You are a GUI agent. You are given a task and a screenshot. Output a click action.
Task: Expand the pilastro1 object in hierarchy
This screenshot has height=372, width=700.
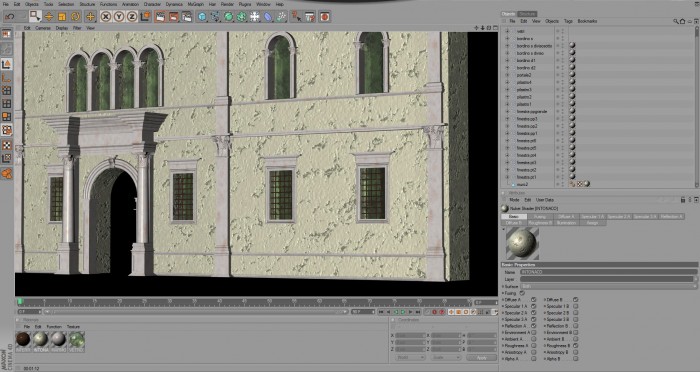pyautogui.click(x=507, y=104)
